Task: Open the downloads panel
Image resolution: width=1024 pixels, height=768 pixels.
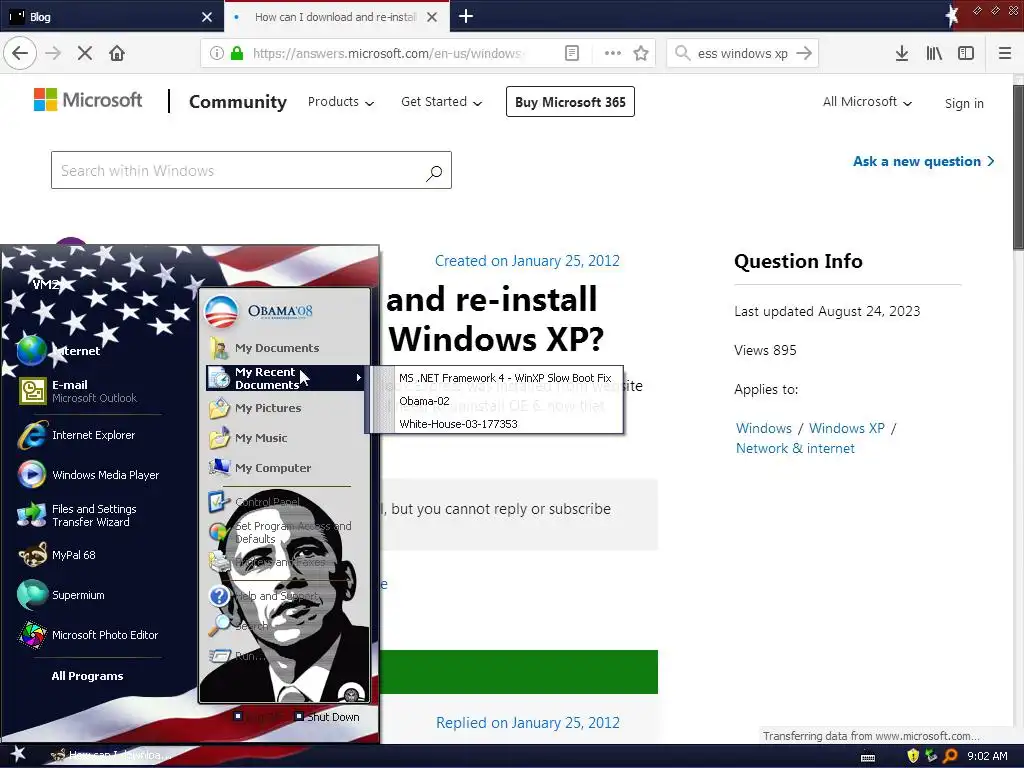Action: tap(901, 53)
